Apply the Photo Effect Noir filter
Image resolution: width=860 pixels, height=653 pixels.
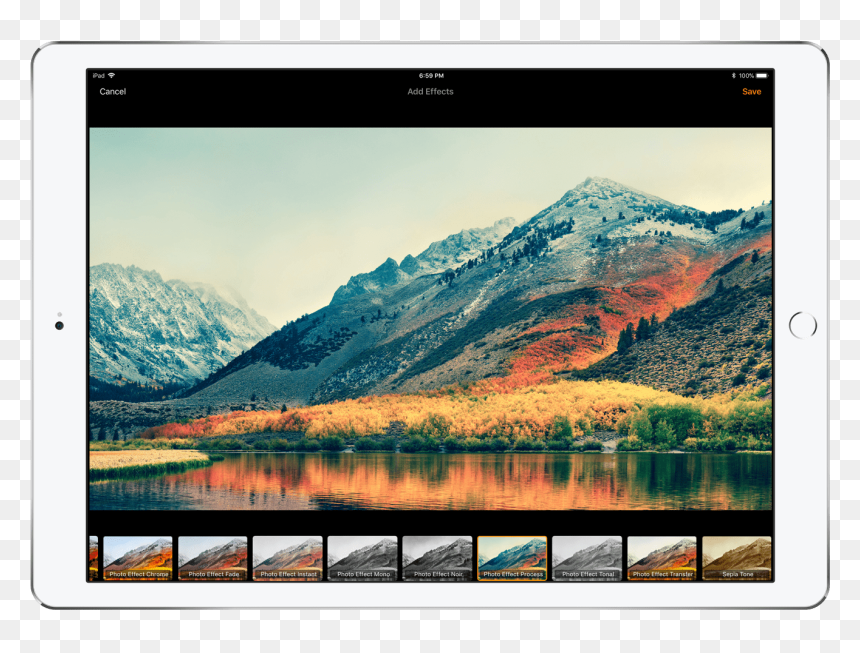[x=437, y=558]
